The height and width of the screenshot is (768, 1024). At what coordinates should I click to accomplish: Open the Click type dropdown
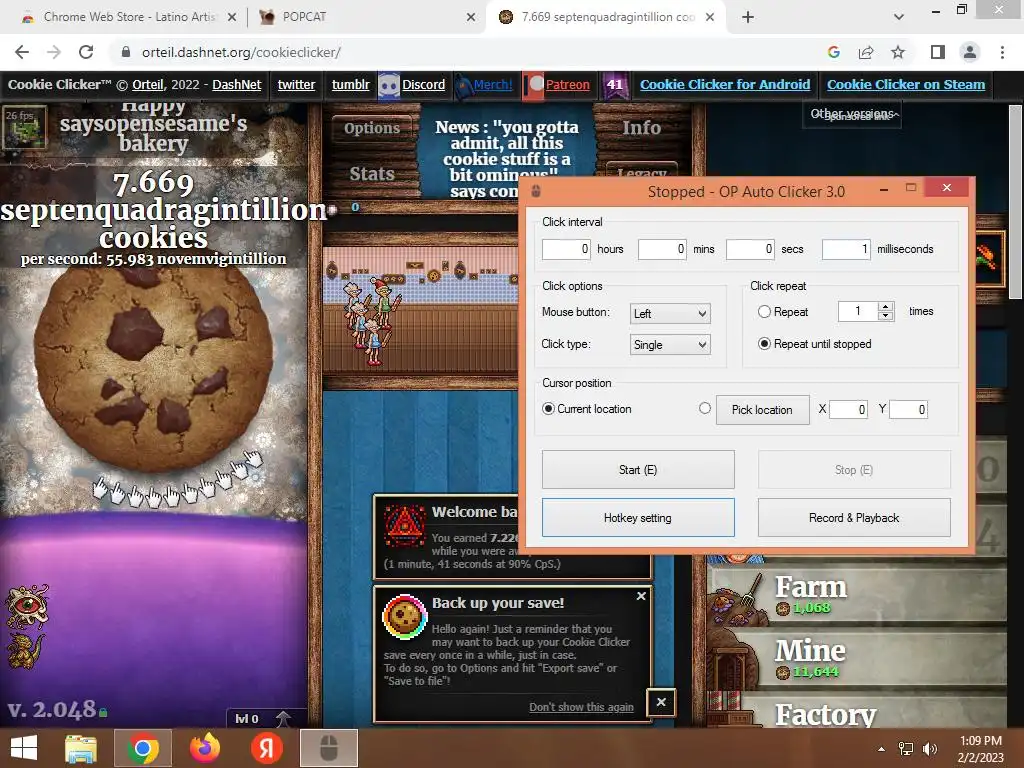670,345
